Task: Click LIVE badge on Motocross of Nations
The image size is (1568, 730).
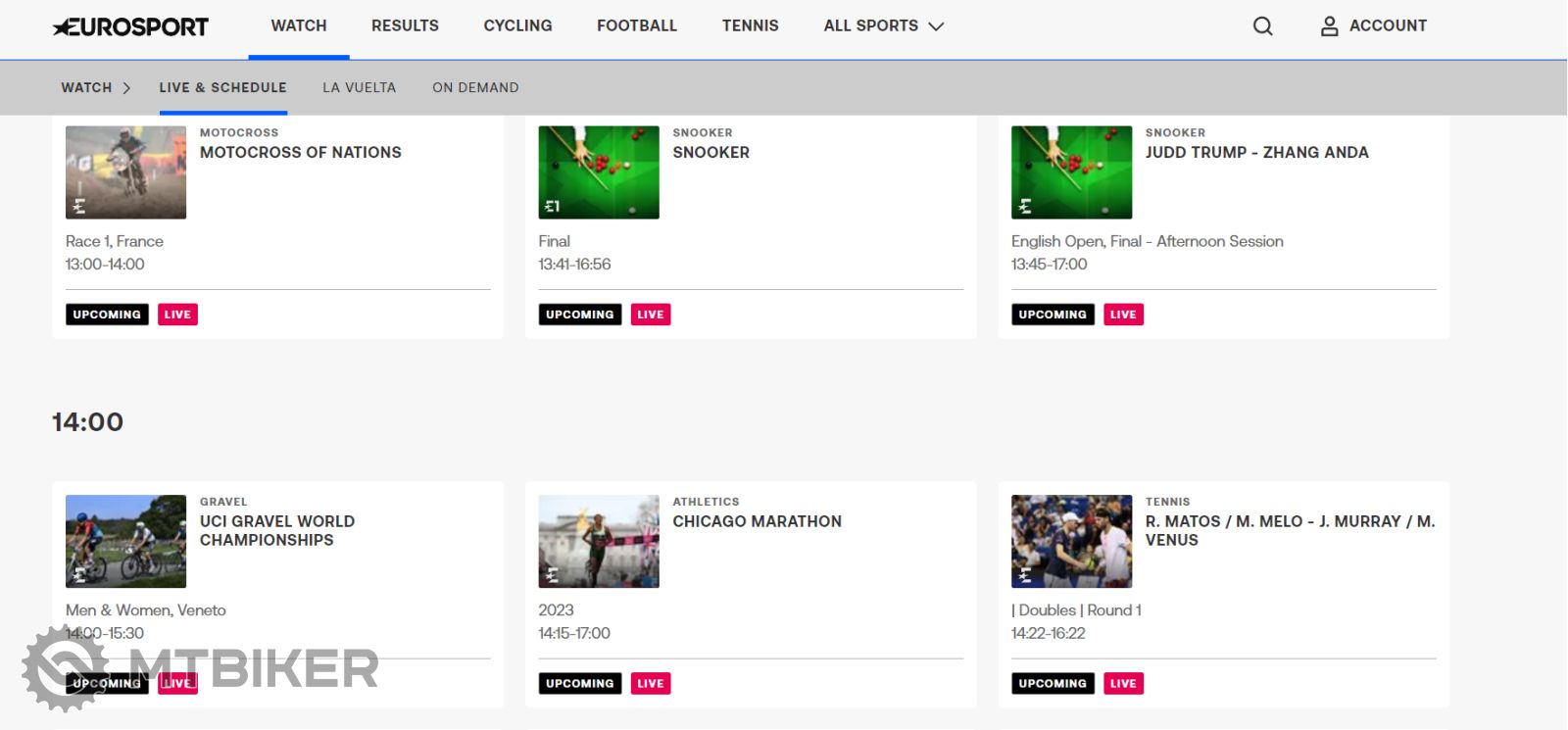Action: click(x=177, y=315)
